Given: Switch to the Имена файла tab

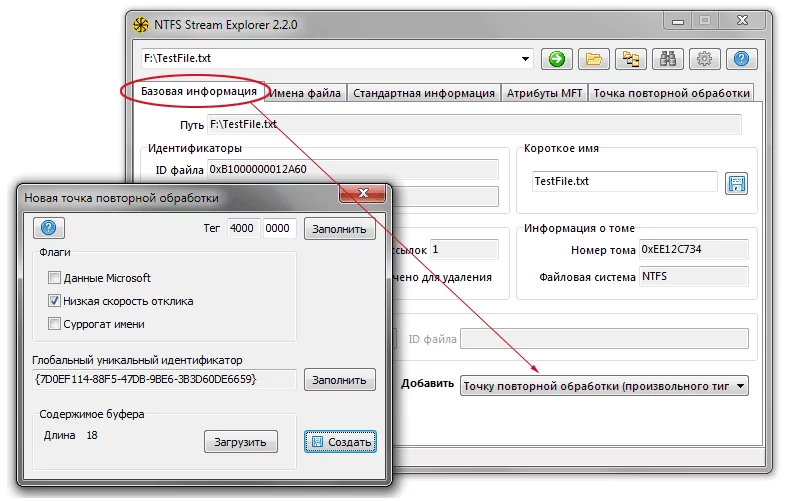Looking at the screenshot, I should [305, 93].
